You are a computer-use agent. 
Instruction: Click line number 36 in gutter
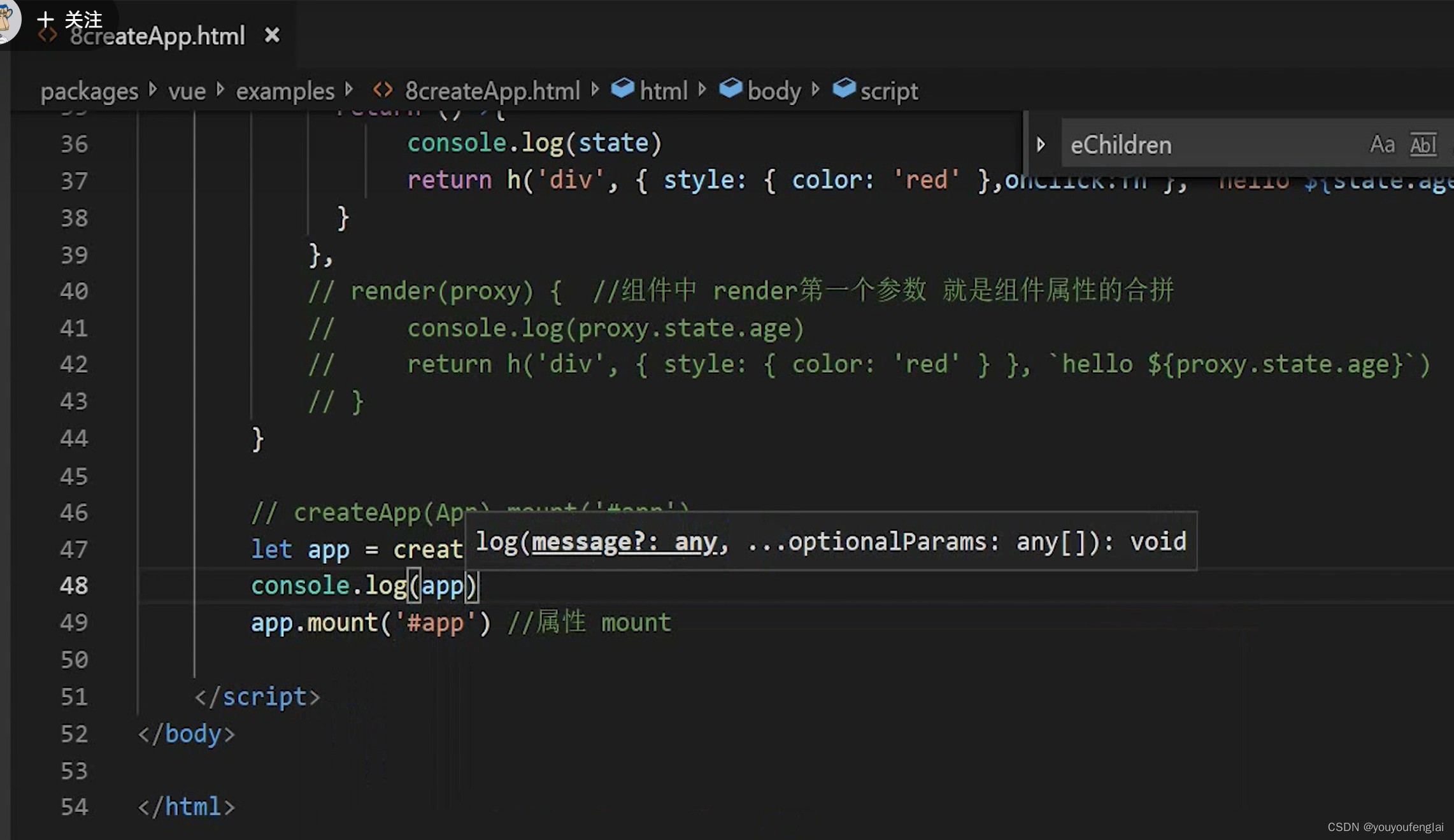74,144
